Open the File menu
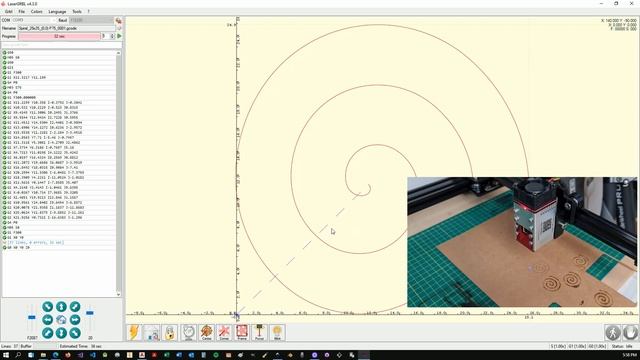 [x=22, y=11]
